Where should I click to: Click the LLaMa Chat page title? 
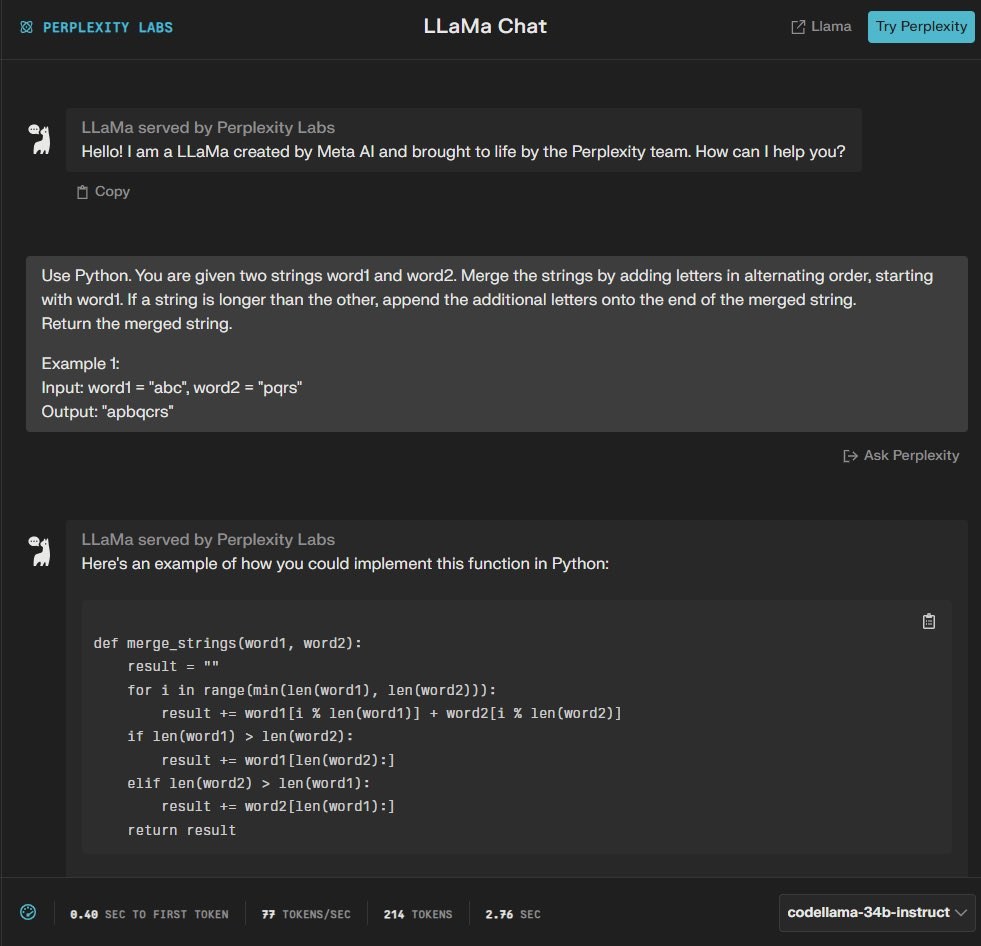(485, 26)
